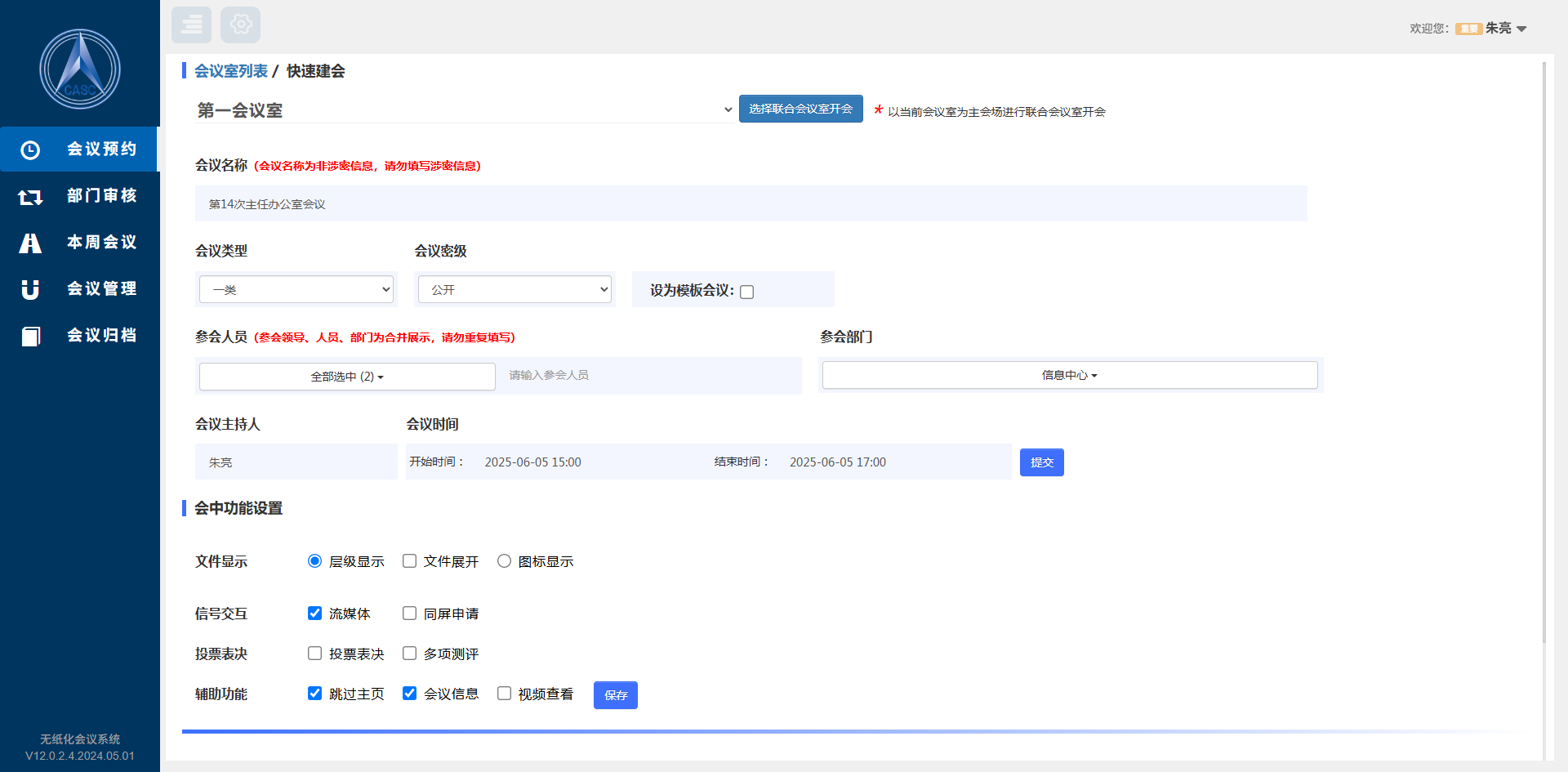Click the 保存 save button
Image resolution: width=1568 pixels, height=772 pixels.
(x=615, y=695)
